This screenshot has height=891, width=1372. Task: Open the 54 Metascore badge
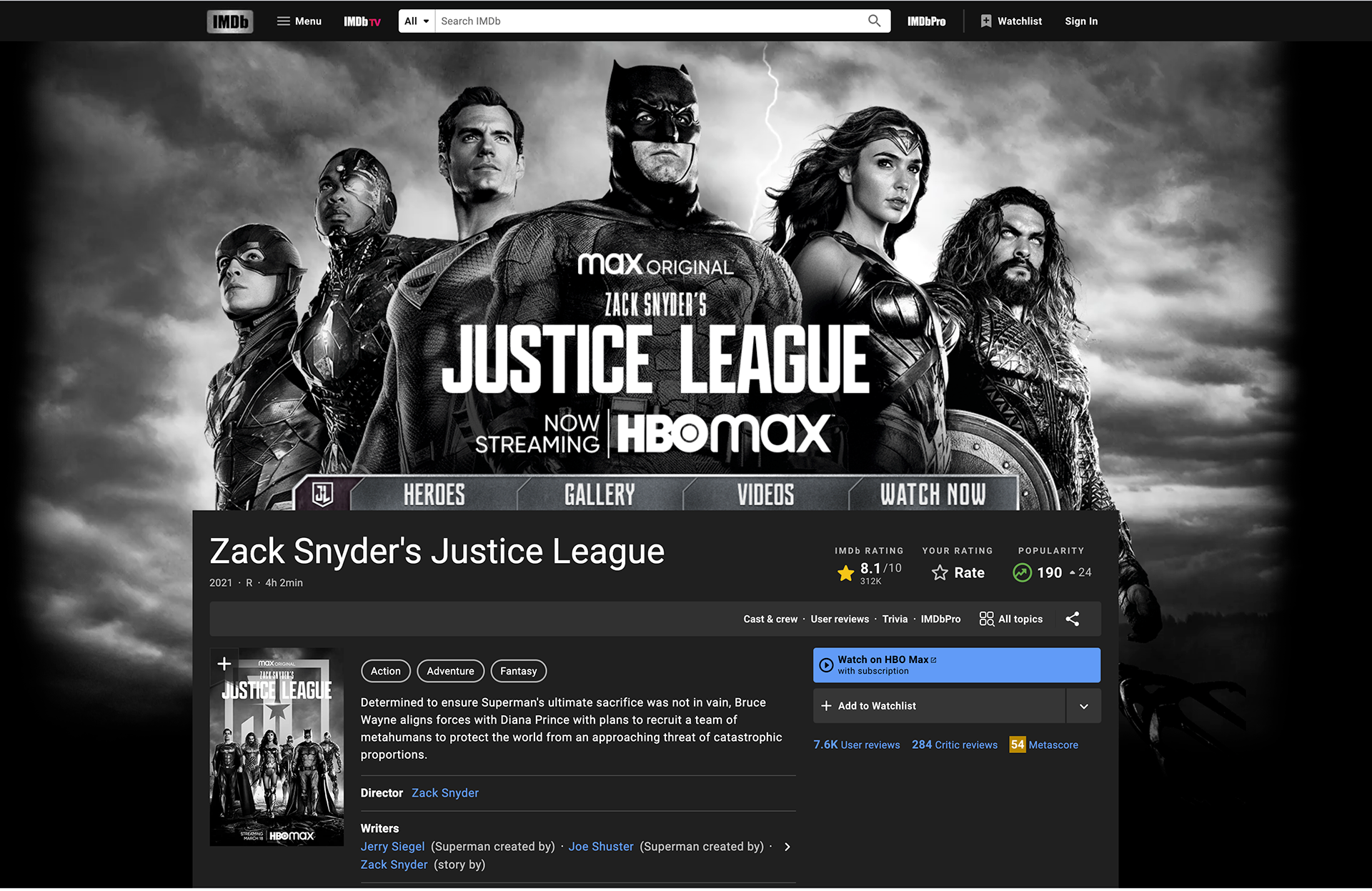point(1018,745)
